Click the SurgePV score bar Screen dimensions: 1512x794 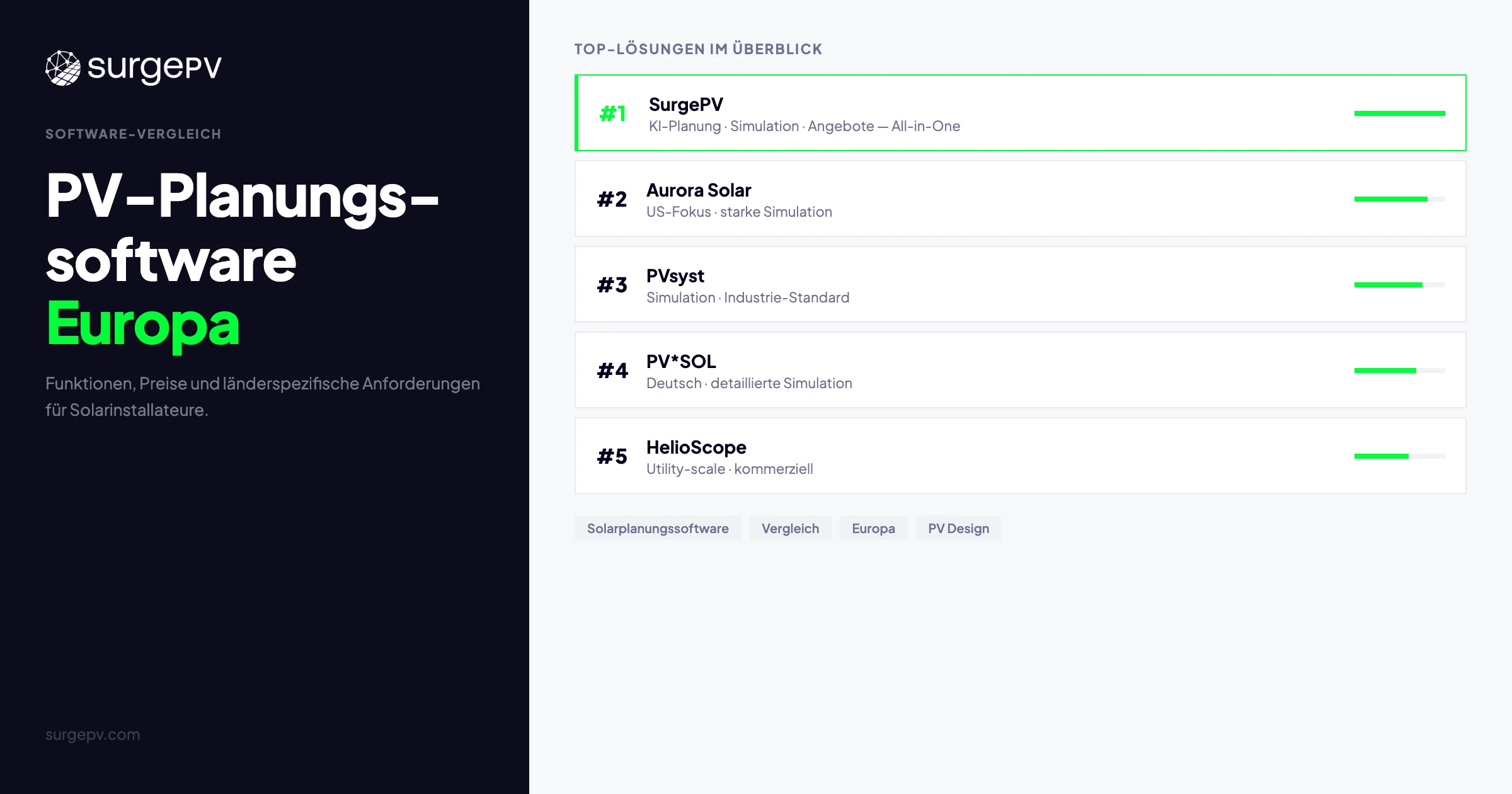[x=1399, y=113]
